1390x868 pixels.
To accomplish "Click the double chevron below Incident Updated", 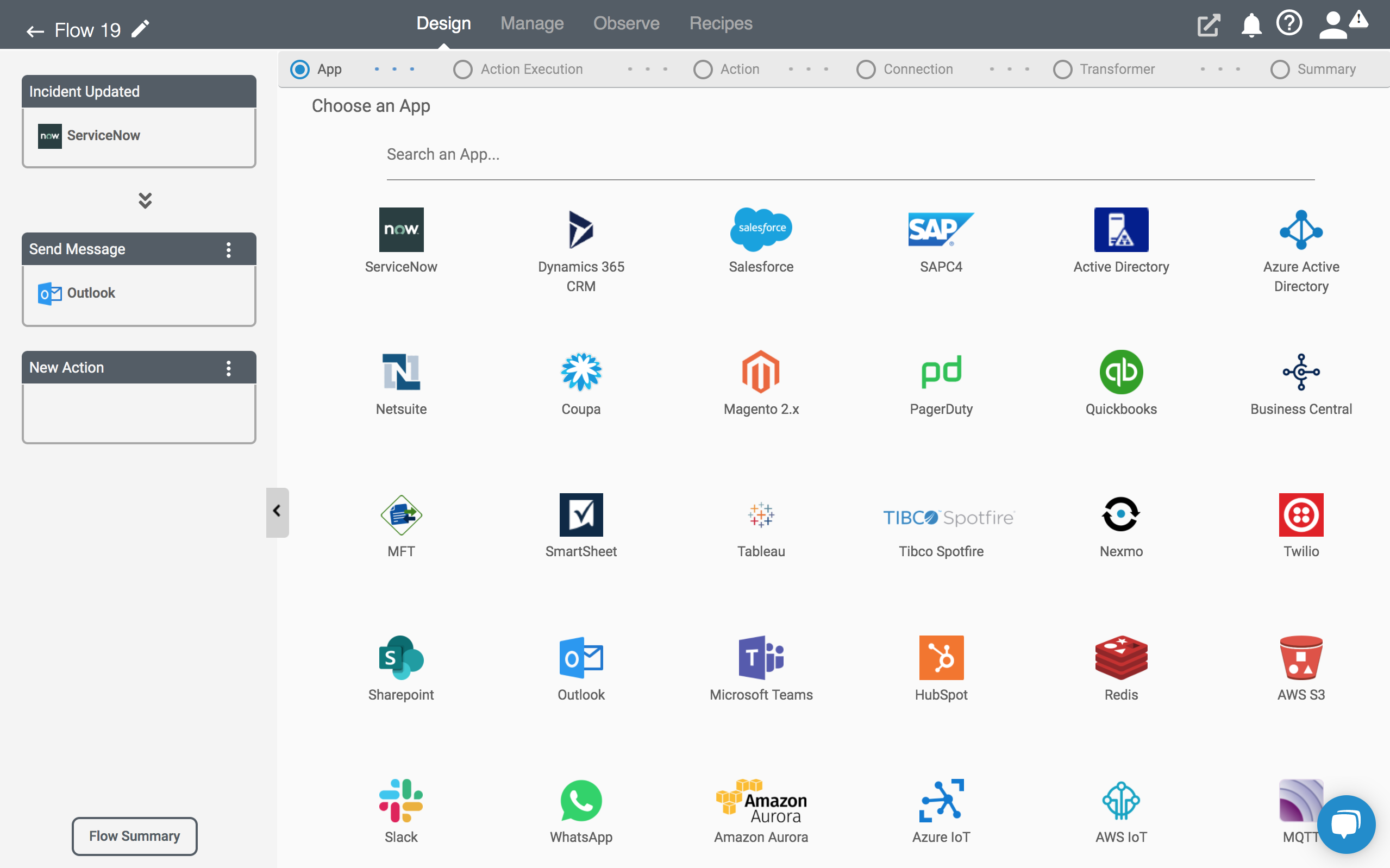I will [145, 200].
